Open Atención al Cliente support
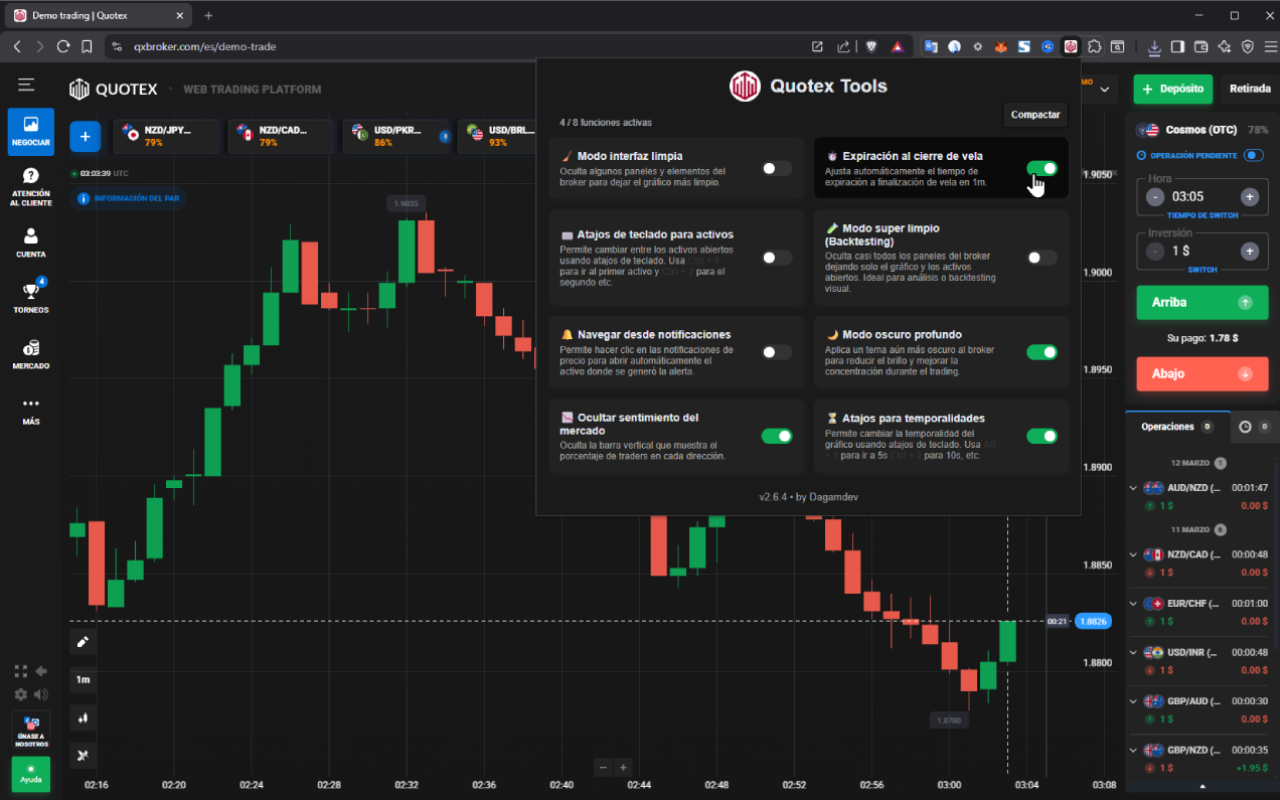The width and height of the screenshot is (1280, 800). (31, 187)
